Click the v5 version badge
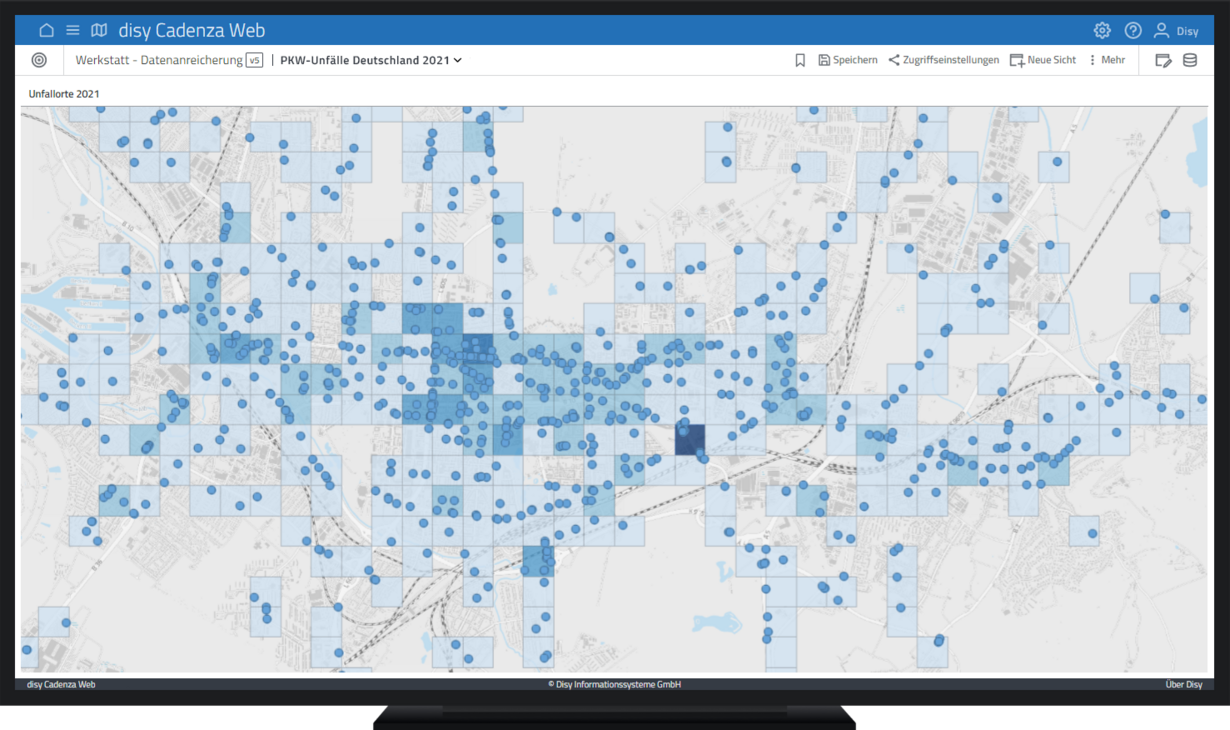This screenshot has height=730, width=1230. 254,60
